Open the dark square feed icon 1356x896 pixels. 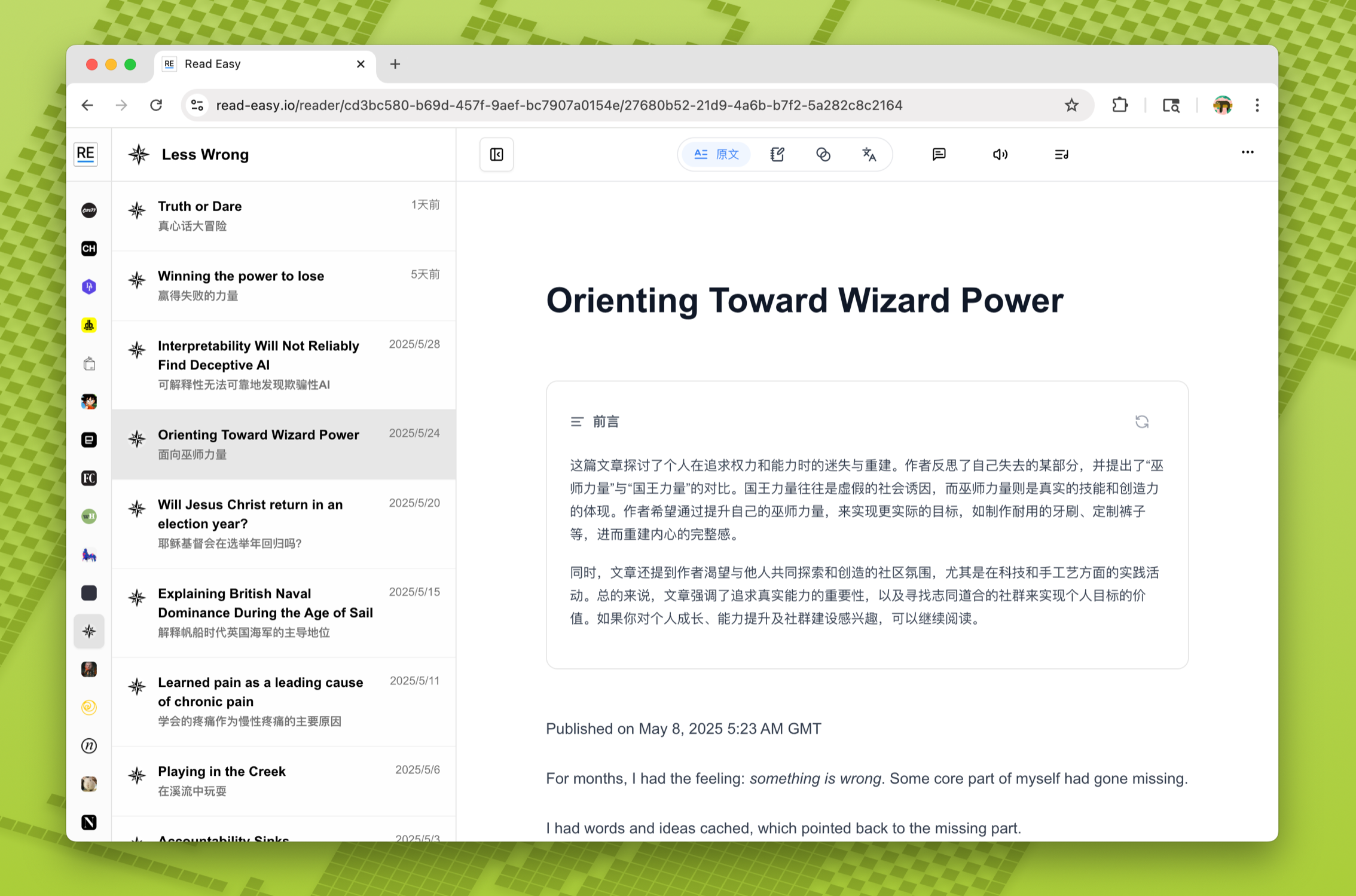click(x=89, y=593)
